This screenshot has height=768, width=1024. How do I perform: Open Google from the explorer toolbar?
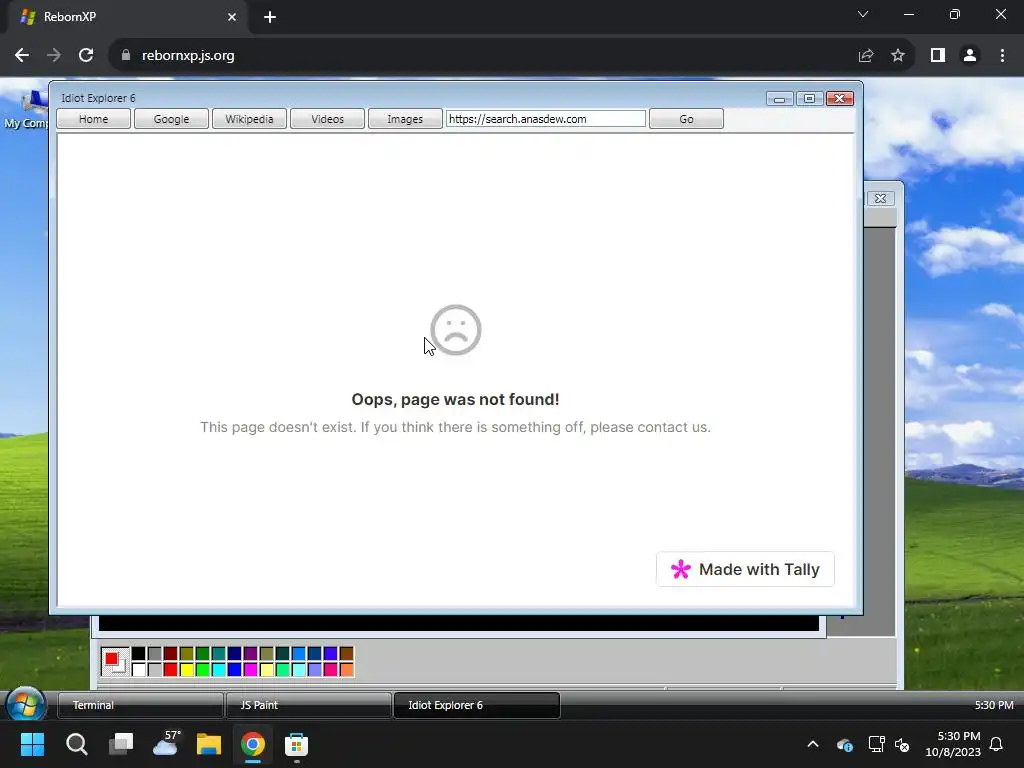171,119
